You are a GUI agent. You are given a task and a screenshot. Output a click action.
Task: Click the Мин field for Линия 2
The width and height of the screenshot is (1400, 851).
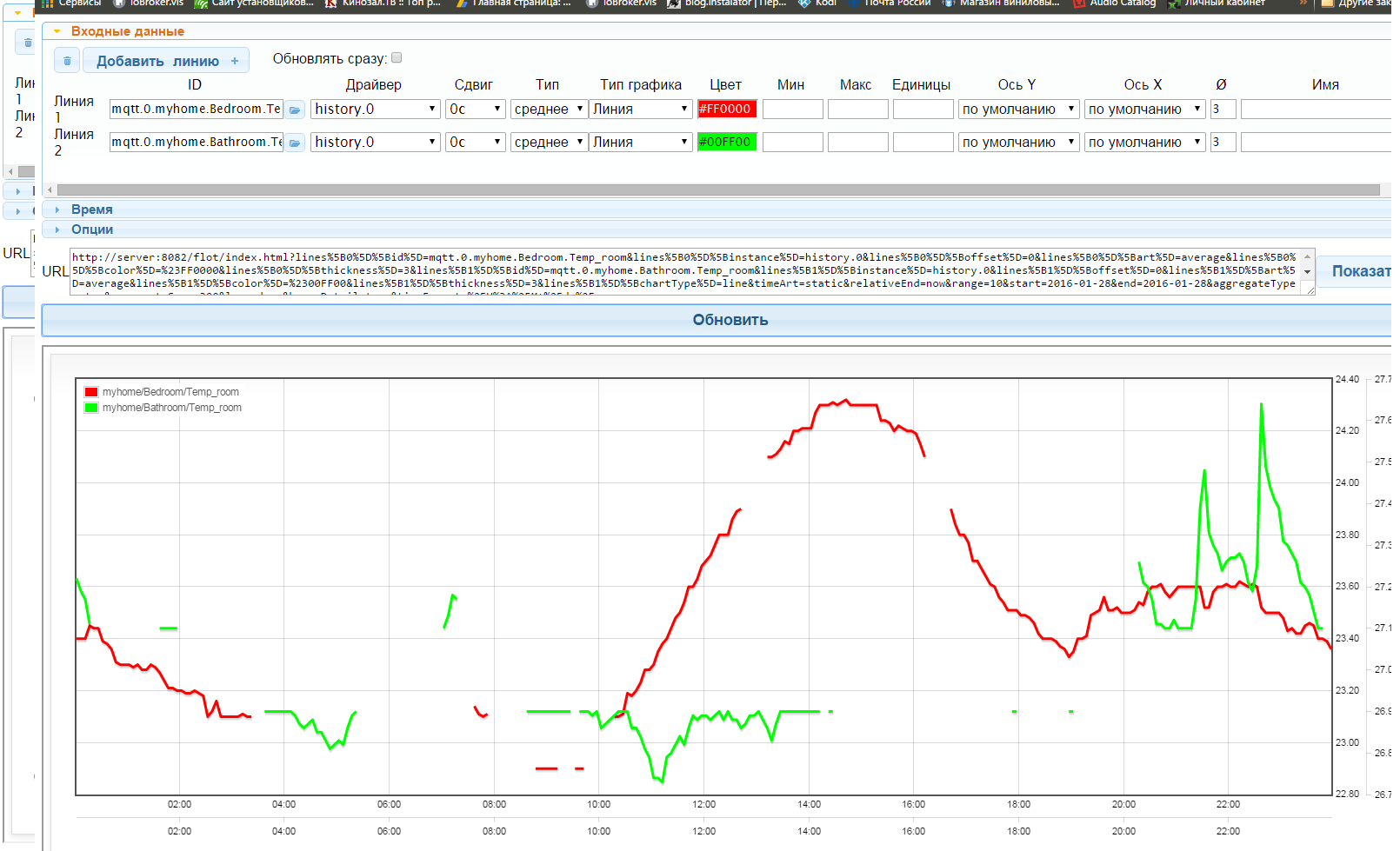(x=793, y=143)
